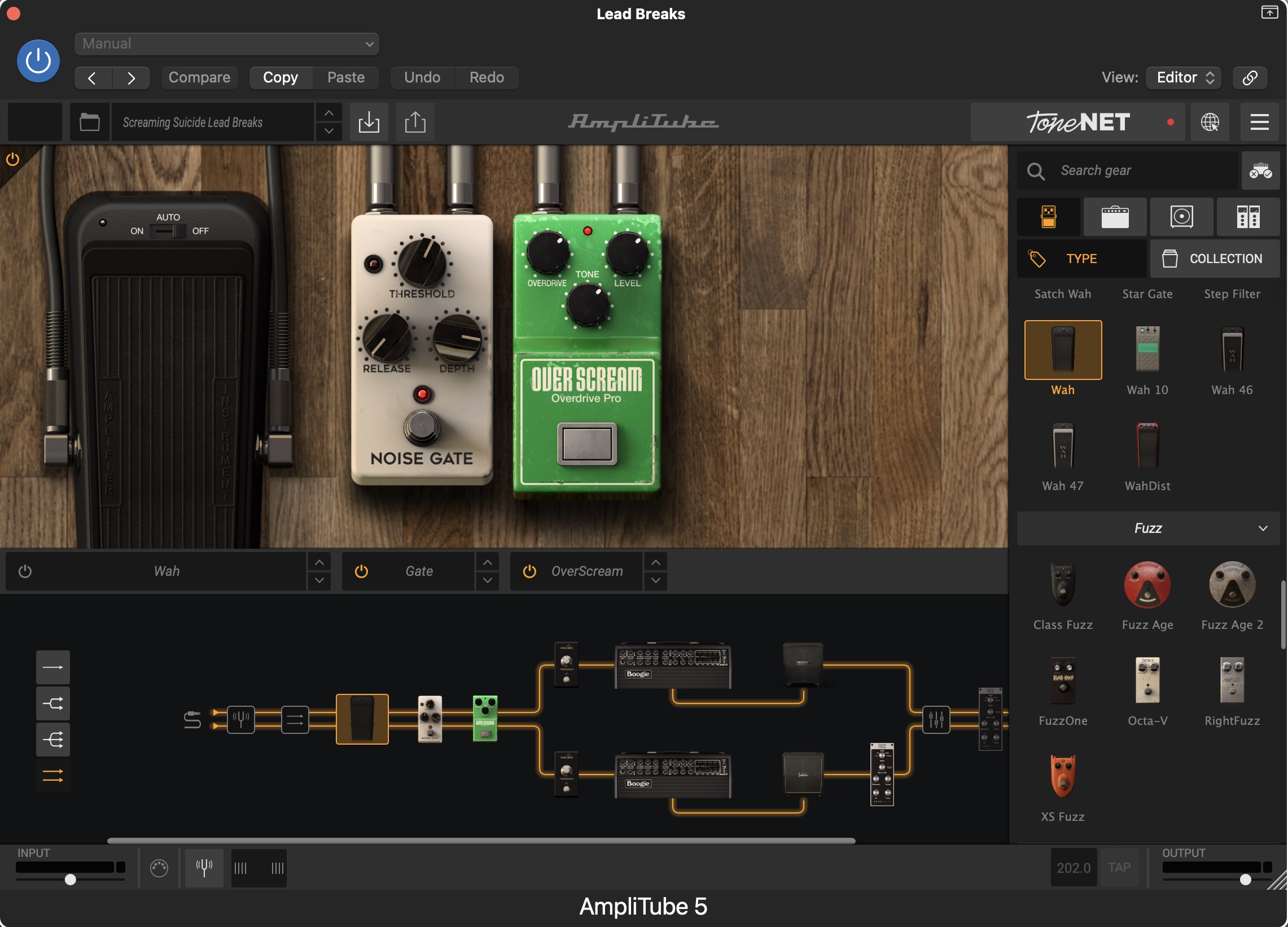Select the three-way split routing icon
Viewport: 1288px width, 927px height.
[x=53, y=740]
